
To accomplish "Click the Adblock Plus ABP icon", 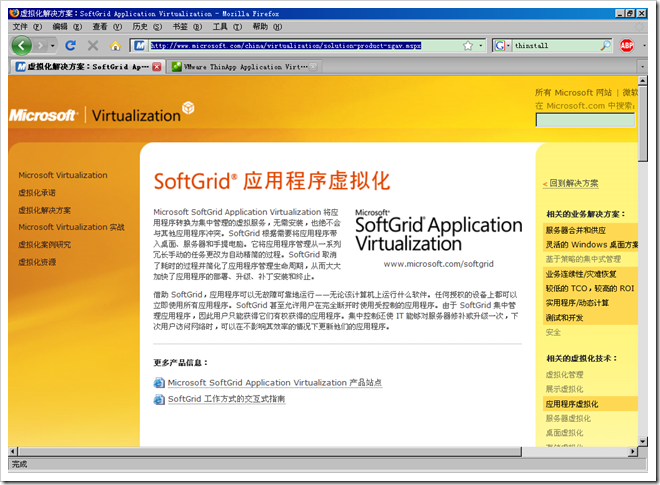I will [x=626, y=45].
